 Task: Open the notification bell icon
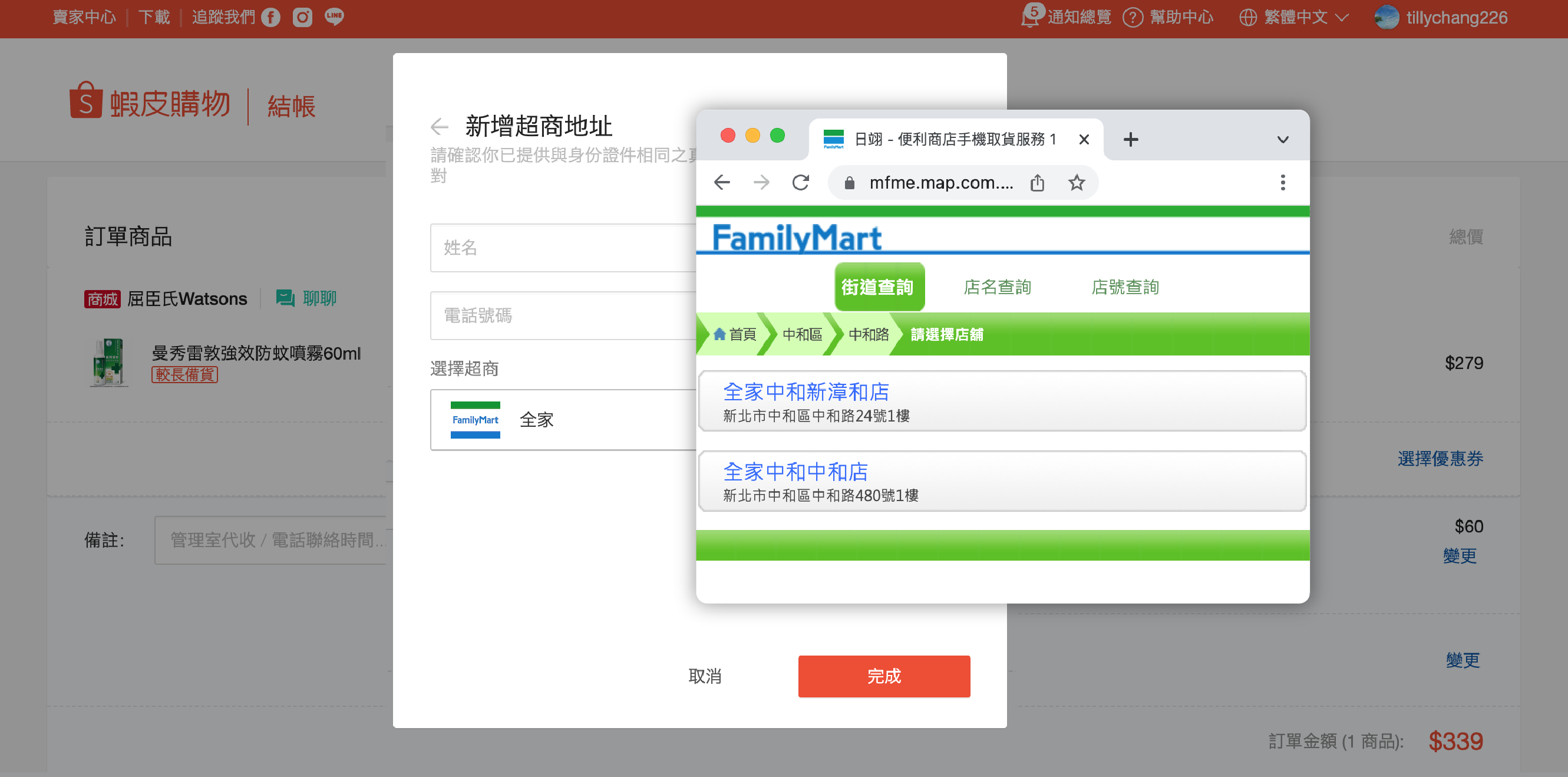[1030, 17]
